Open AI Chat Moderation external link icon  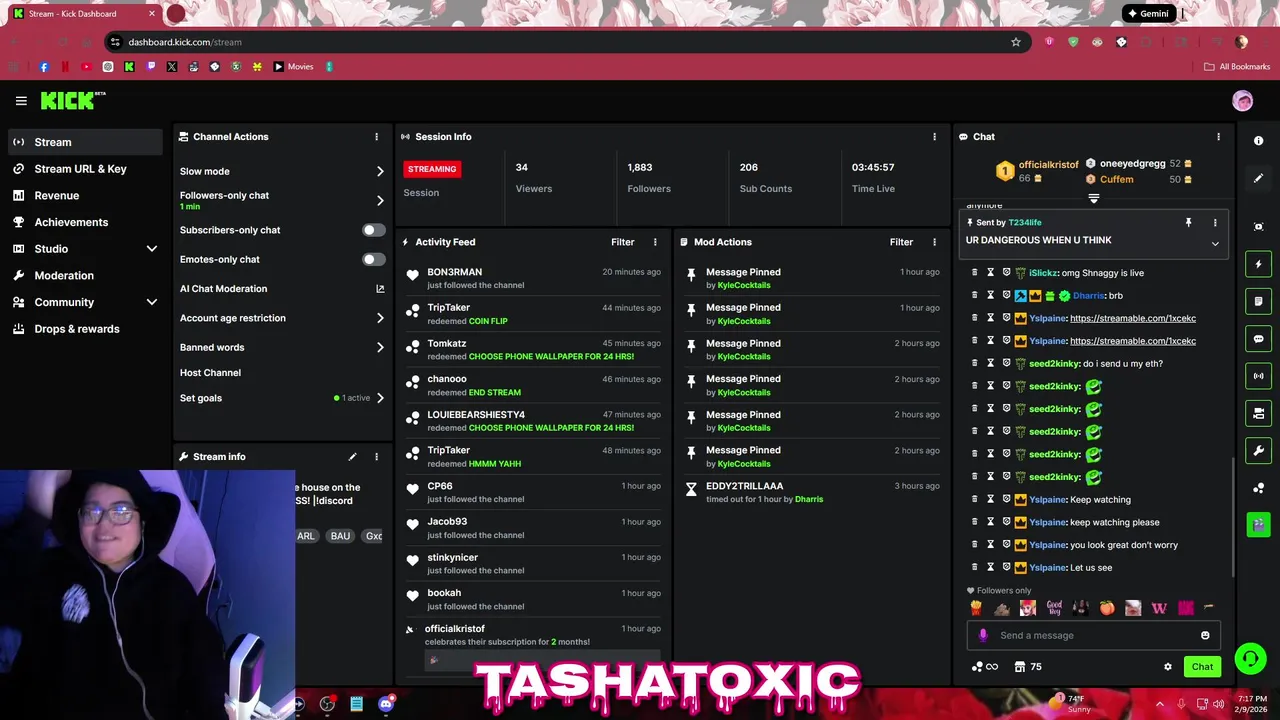click(380, 289)
